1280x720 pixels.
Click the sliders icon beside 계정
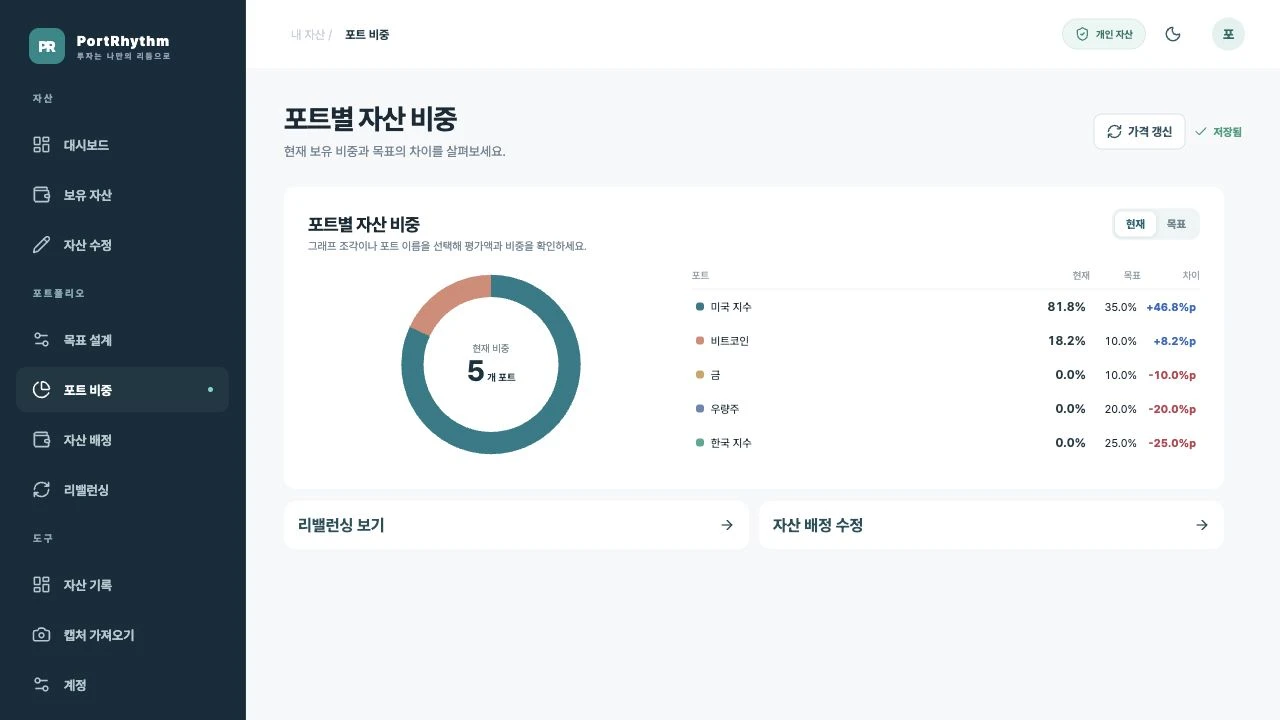(x=41, y=685)
